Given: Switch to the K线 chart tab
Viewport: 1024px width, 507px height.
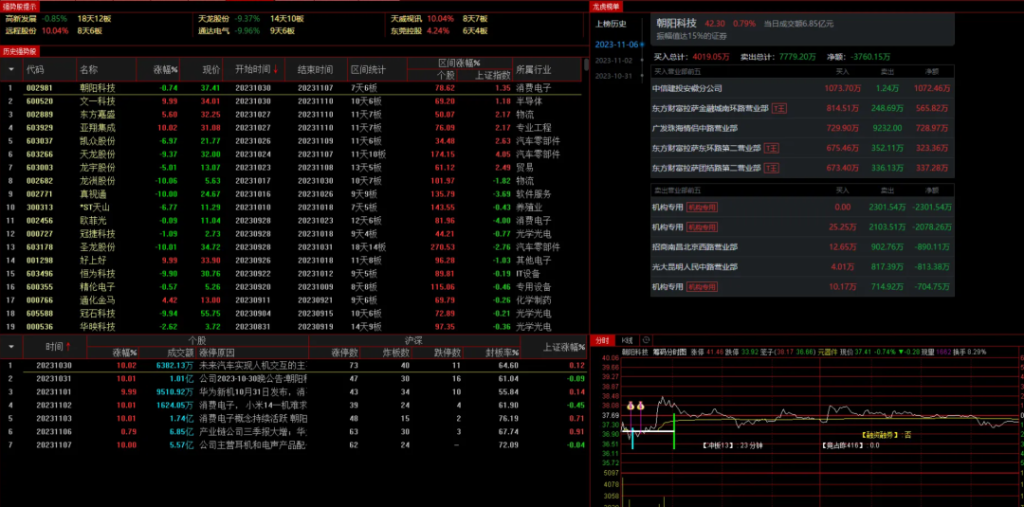Looking at the screenshot, I should pyautogui.click(x=627, y=340).
